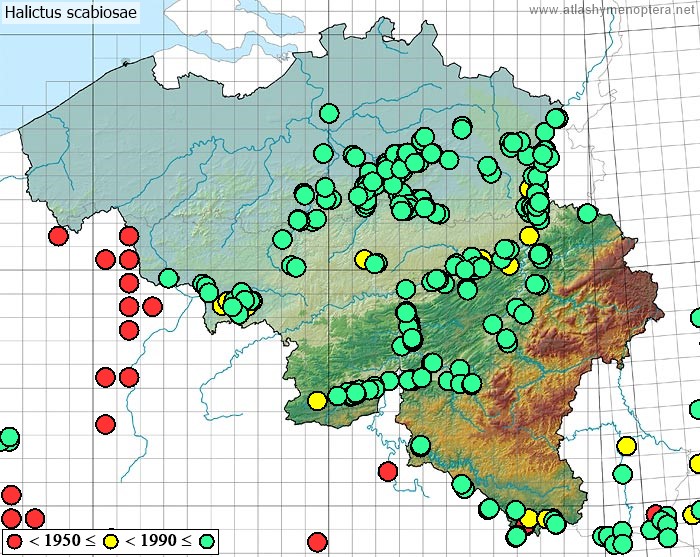
Task: Click the red dot in France between Belgium's southern lobes
Action: [388, 471]
